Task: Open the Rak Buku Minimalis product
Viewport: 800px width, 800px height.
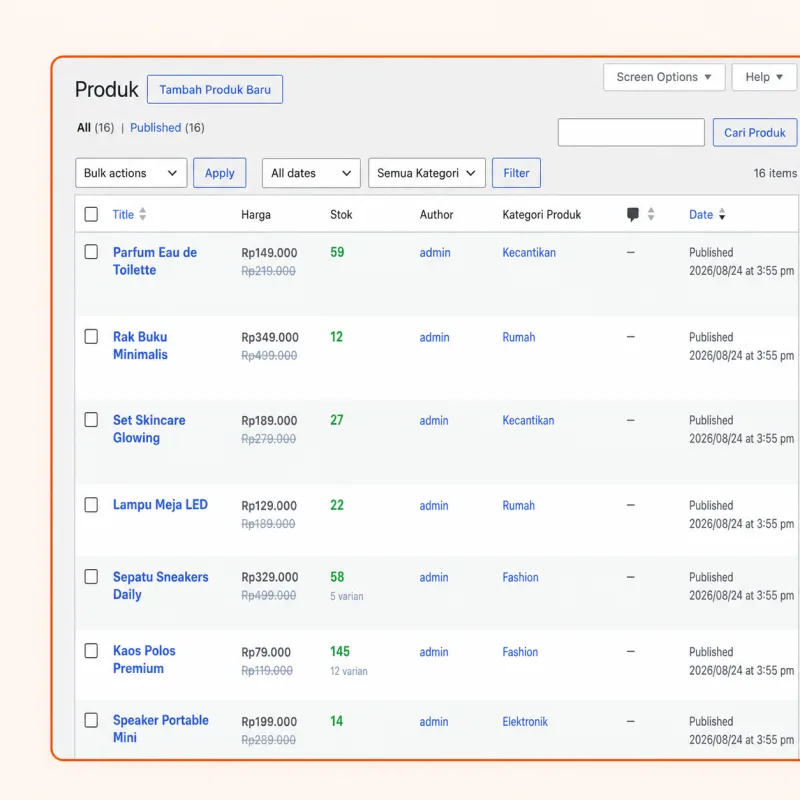Action: pyautogui.click(x=140, y=345)
